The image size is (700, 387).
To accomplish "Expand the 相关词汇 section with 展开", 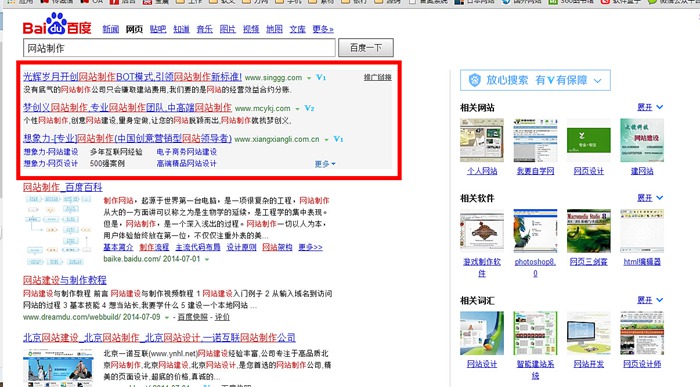I will 650,300.
